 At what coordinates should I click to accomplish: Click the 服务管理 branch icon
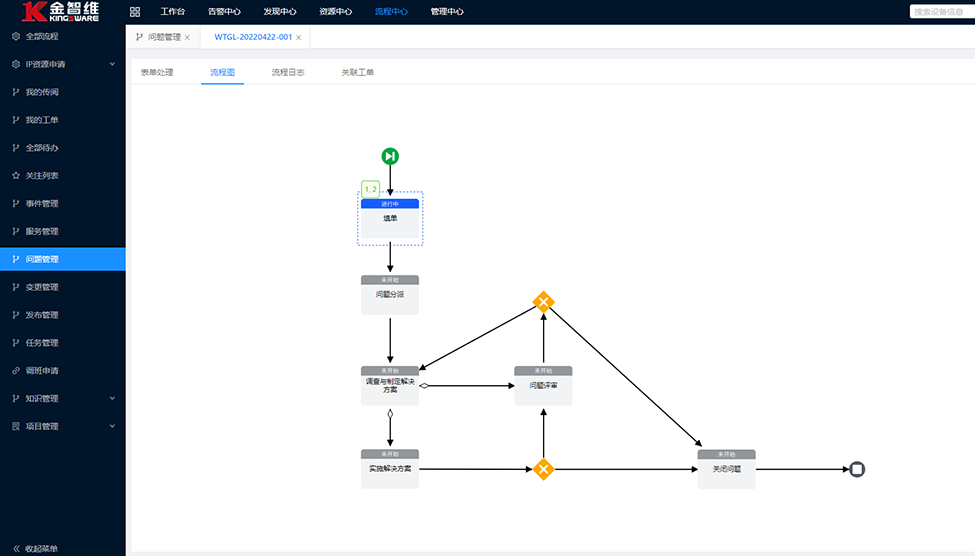click(x=16, y=231)
